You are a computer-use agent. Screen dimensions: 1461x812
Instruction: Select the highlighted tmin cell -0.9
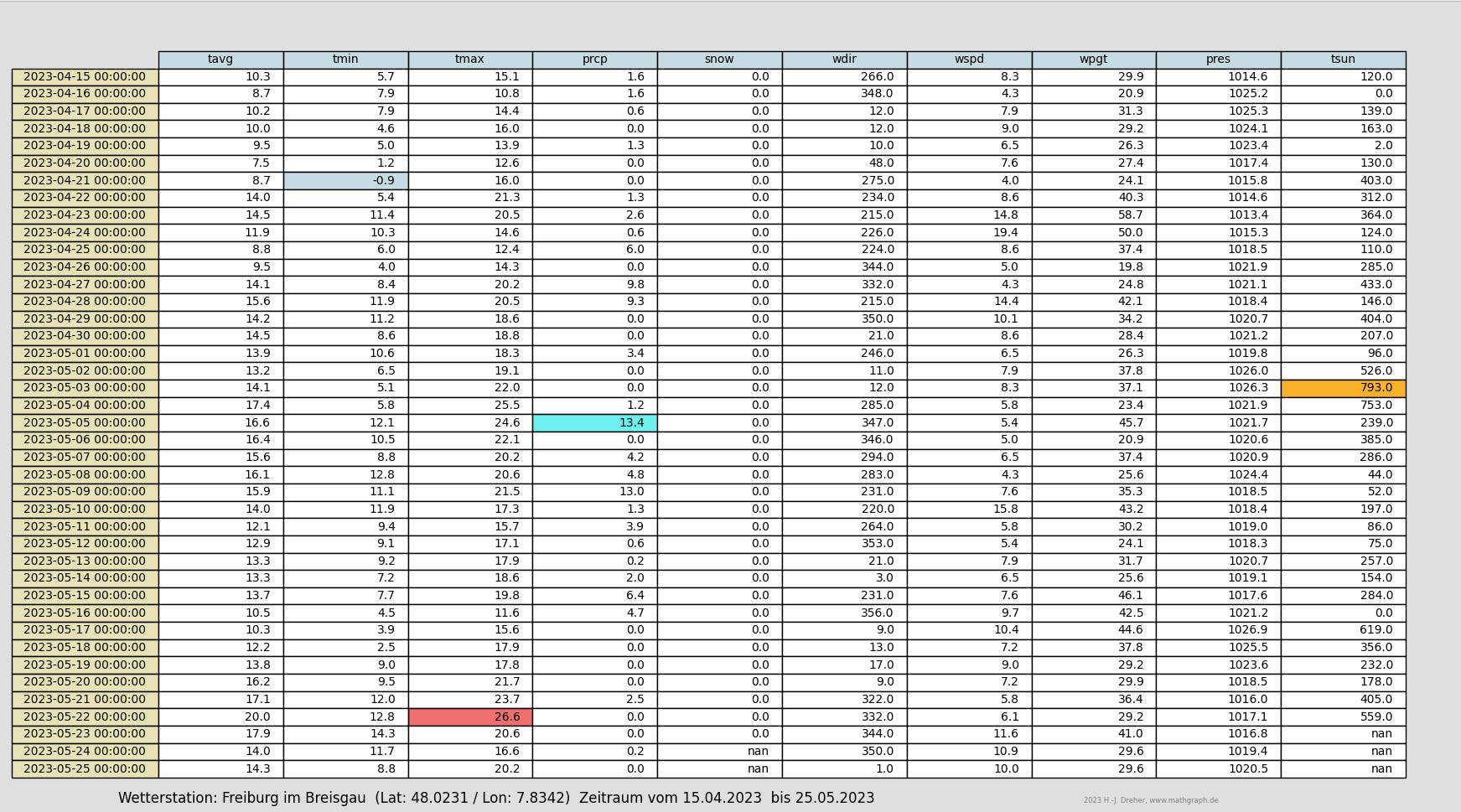pos(345,180)
